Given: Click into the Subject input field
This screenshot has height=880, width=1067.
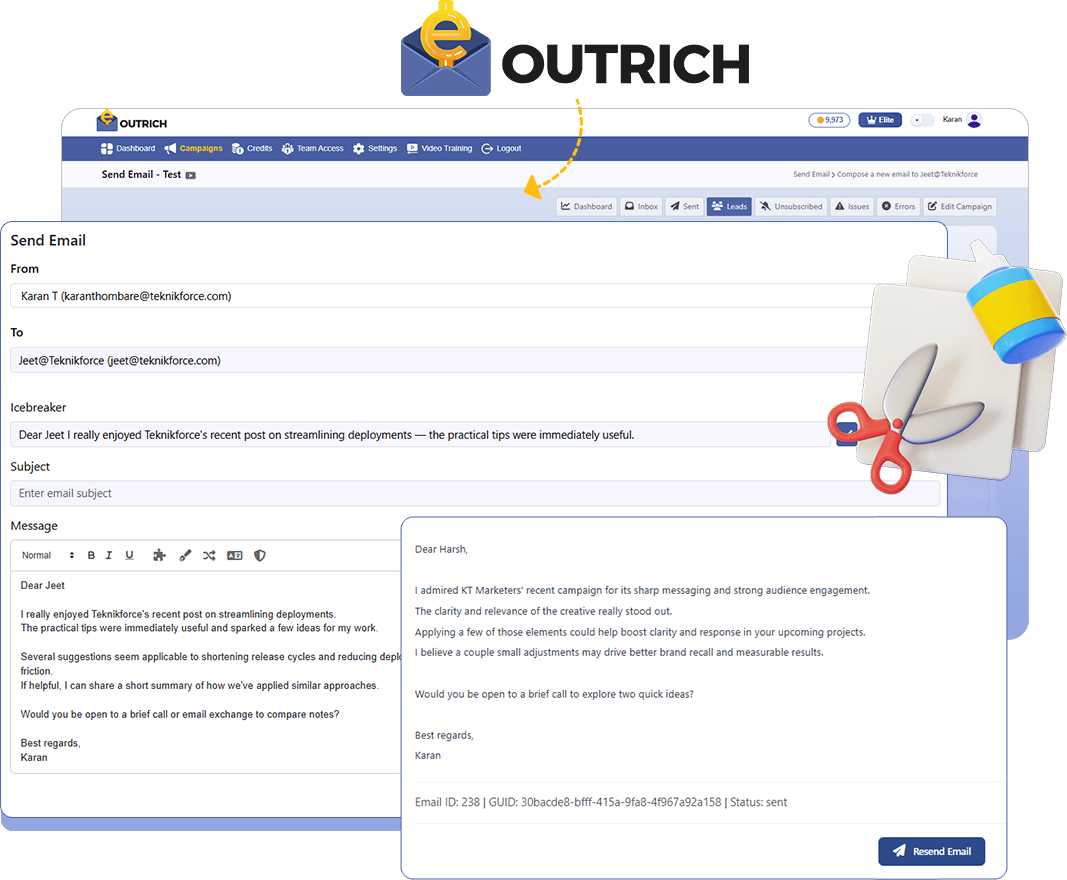Looking at the screenshot, I should (x=474, y=494).
